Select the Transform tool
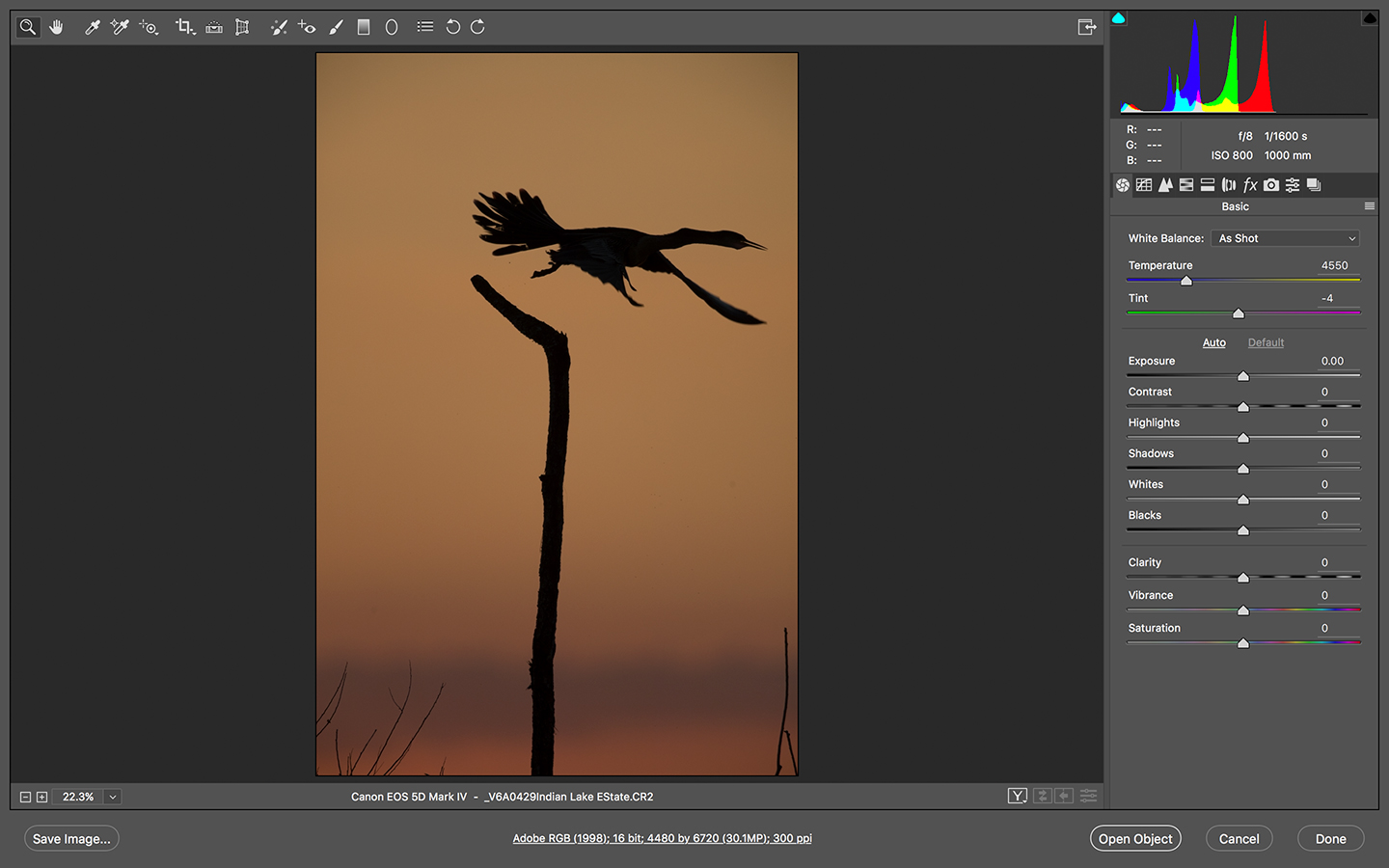1389x868 pixels. pos(242,27)
